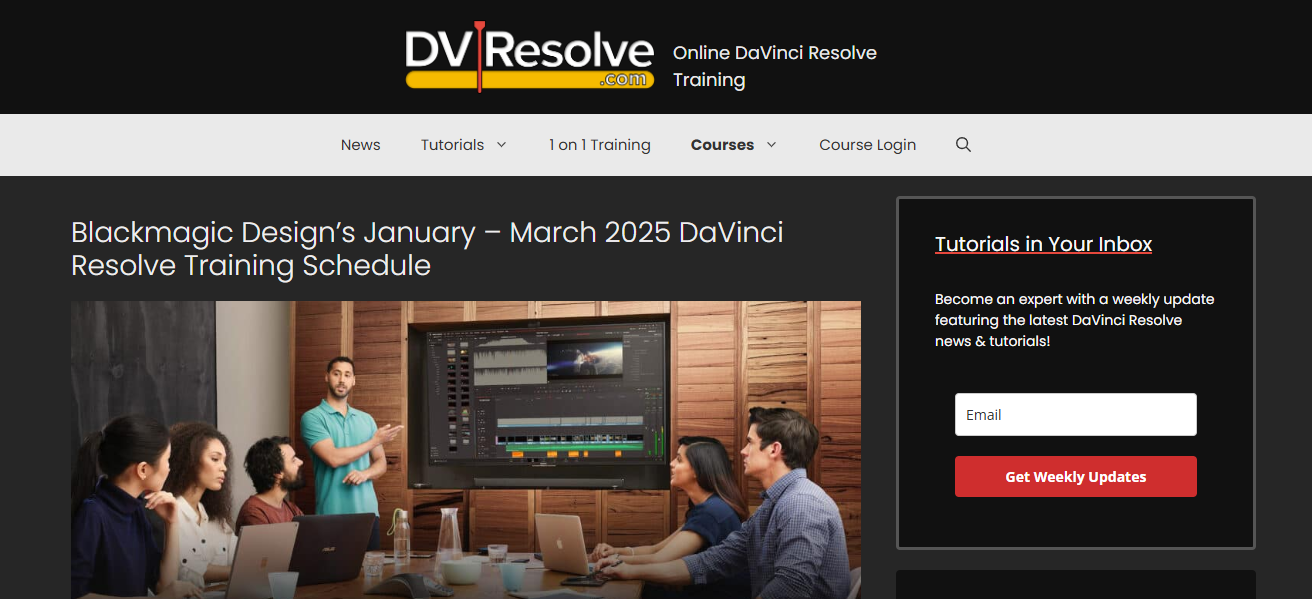Go to 1 on 1 Training
This screenshot has height=599, width=1312.
(x=599, y=145)
